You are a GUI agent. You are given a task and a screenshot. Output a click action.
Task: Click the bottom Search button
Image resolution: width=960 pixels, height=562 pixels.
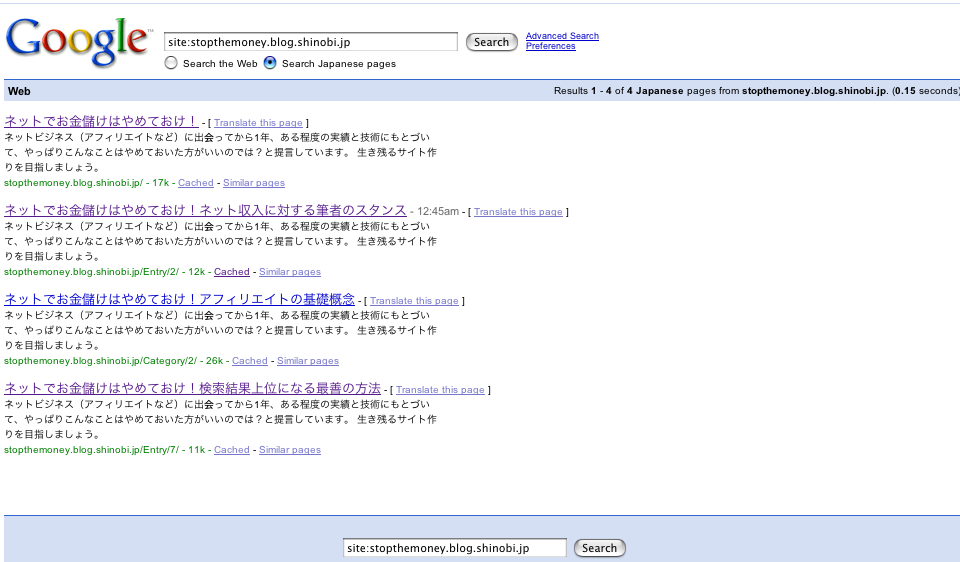tap(599, 548)
